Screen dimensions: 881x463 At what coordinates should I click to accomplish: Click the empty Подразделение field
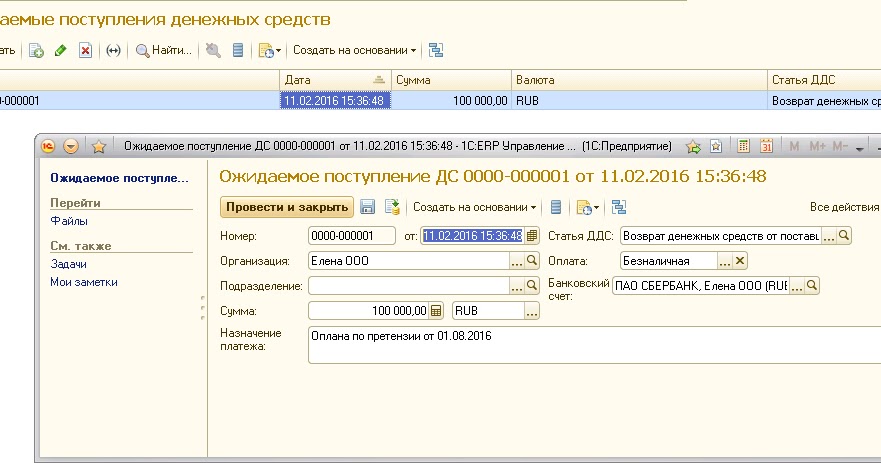(x=409, y=286)
